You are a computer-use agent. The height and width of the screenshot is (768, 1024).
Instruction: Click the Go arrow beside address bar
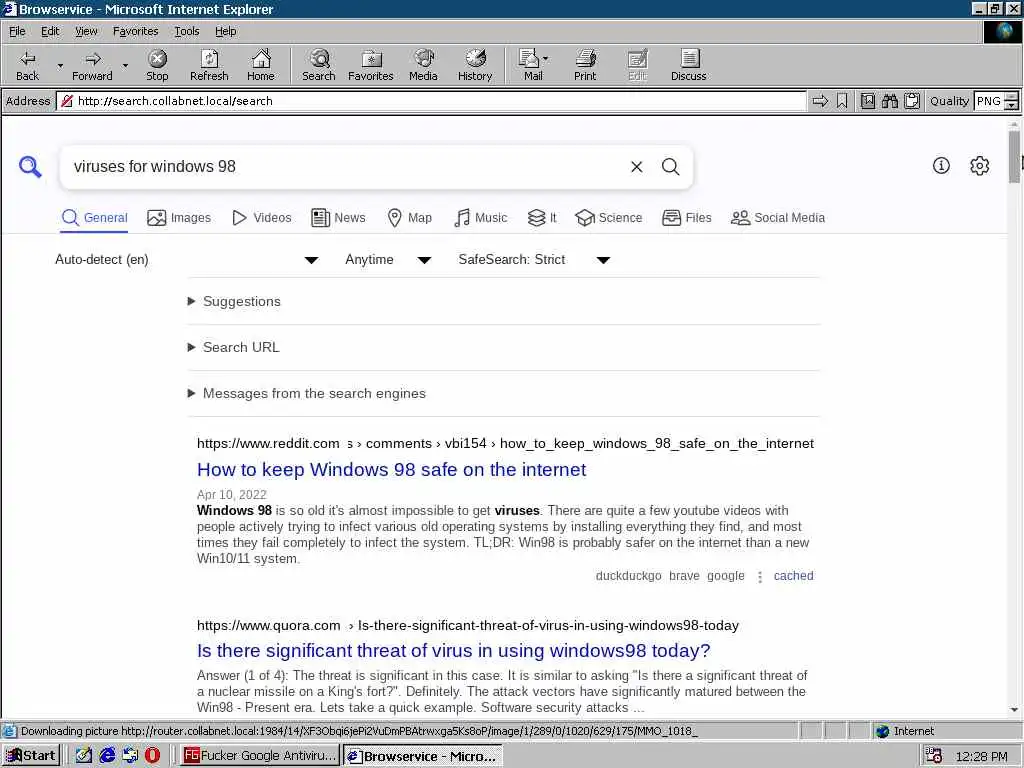[x=820, y=101]
